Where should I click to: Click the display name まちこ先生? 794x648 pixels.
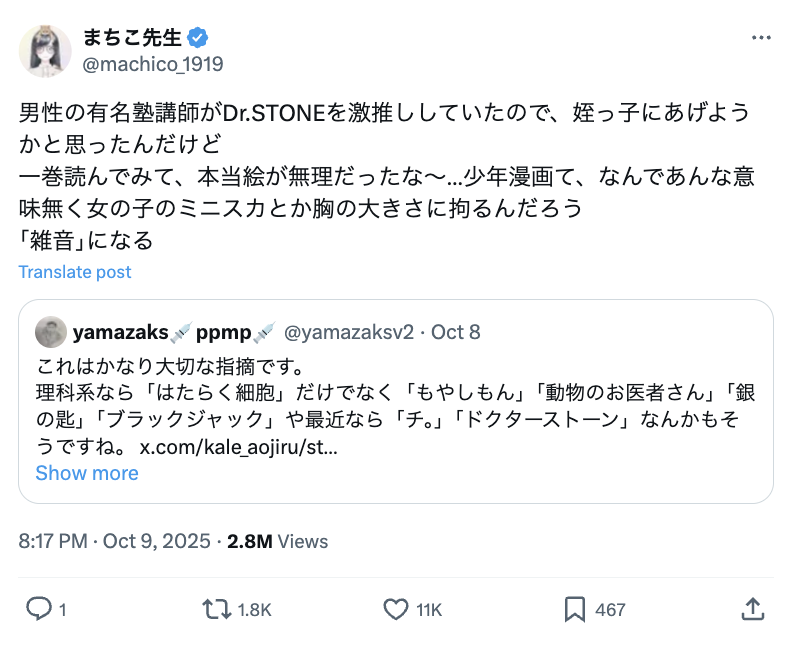[x=132, y=38]
